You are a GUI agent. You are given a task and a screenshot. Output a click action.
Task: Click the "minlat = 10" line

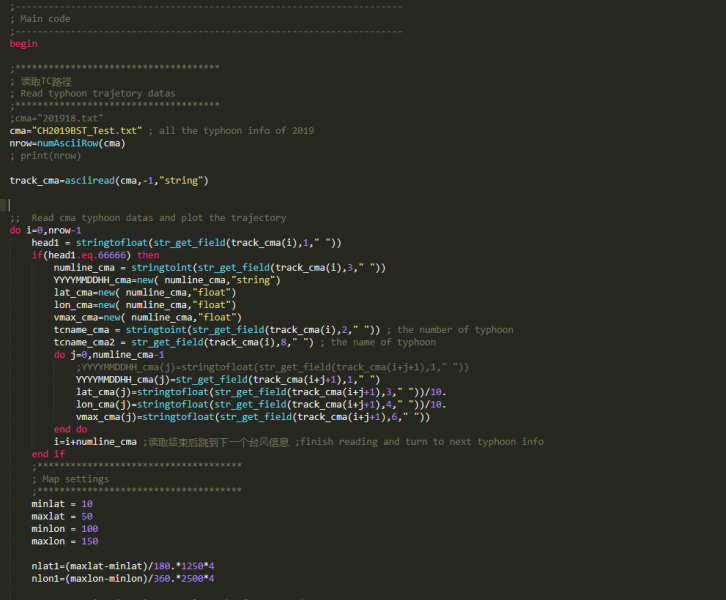tap(62, 504)
